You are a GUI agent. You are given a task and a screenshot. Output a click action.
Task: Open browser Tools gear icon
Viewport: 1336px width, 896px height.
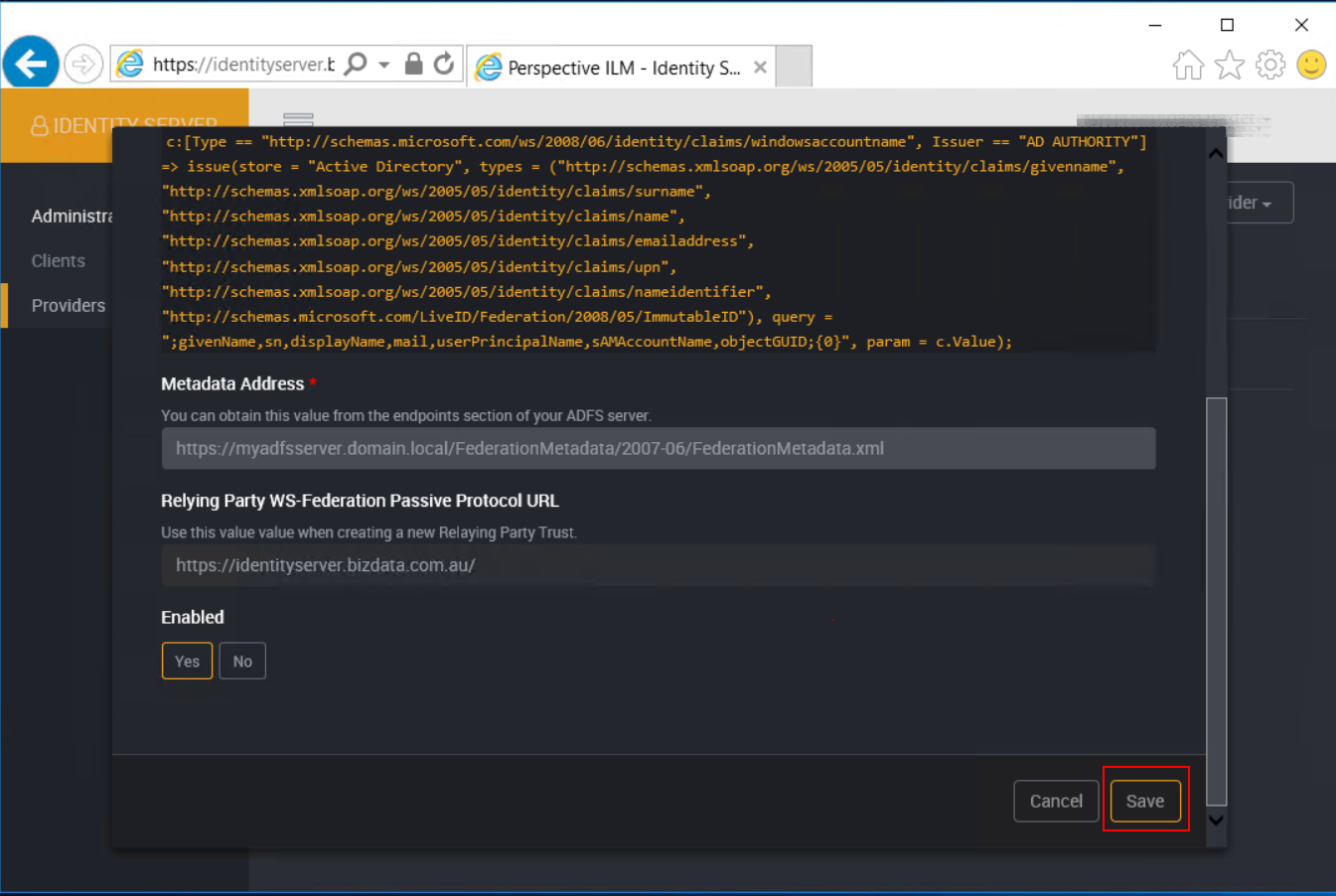(x=1270, y=66)
